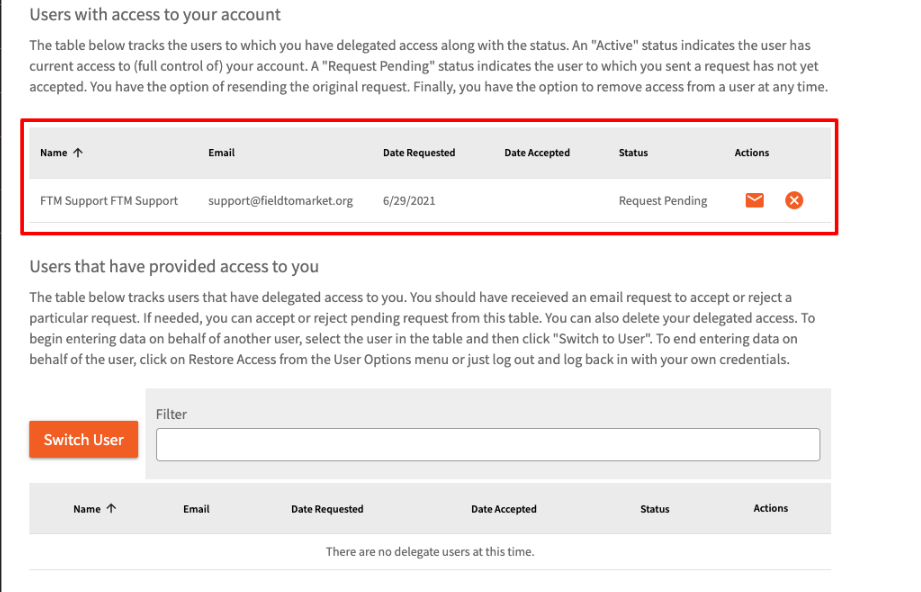The width and height of the screenshot is (921, 592).
Task: Sort by Date Requested in table below Filter field
Action: [x=327, y=509]
